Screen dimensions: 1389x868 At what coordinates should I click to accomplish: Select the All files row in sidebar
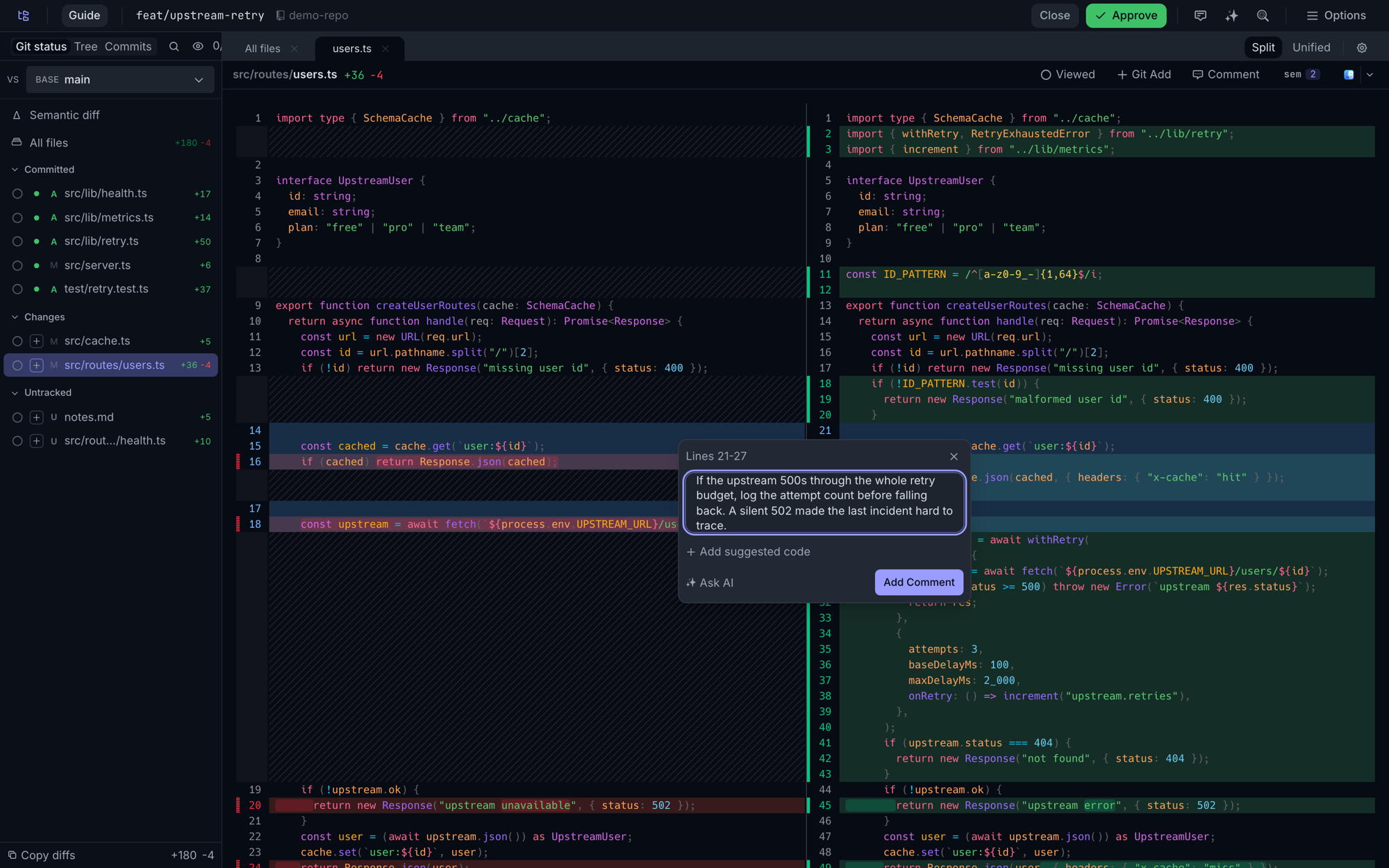click(x=111, y=142)
